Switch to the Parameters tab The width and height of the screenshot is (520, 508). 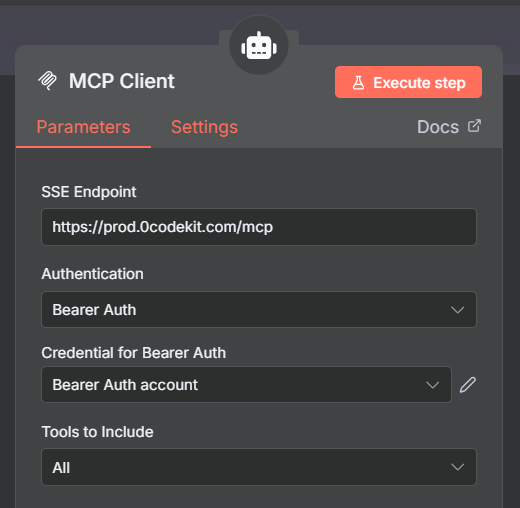point(83,127)
